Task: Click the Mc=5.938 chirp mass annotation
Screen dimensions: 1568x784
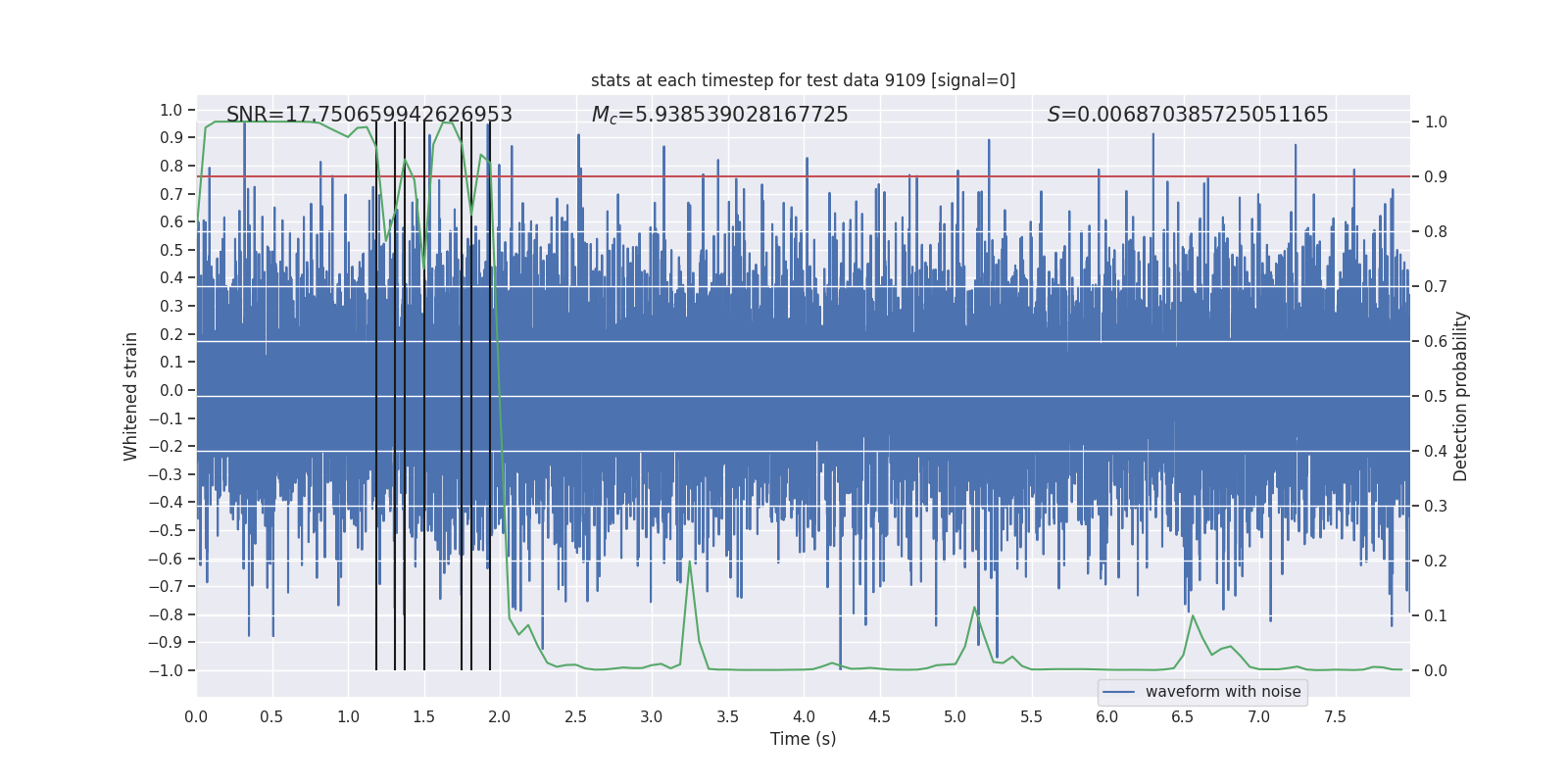Action: tap(719, 115)
